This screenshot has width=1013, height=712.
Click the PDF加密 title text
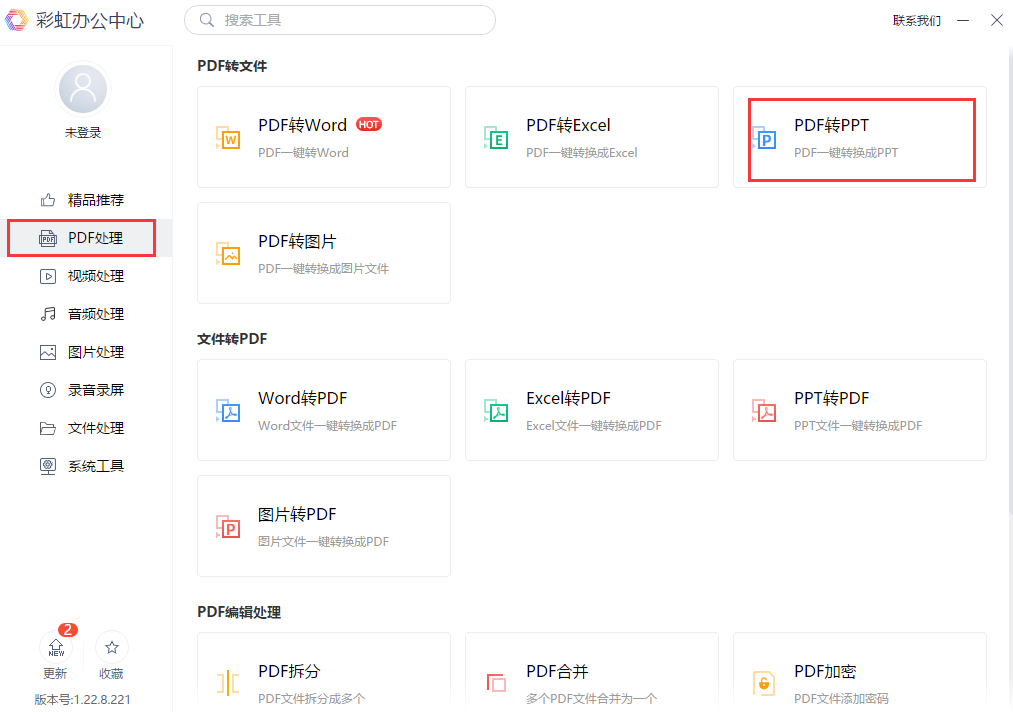pyautogui.click(x=826, y=671)
